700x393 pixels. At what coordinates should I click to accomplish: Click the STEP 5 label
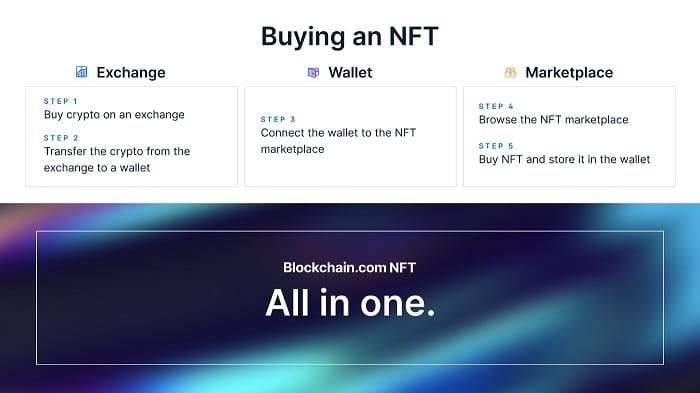(496, 146)
